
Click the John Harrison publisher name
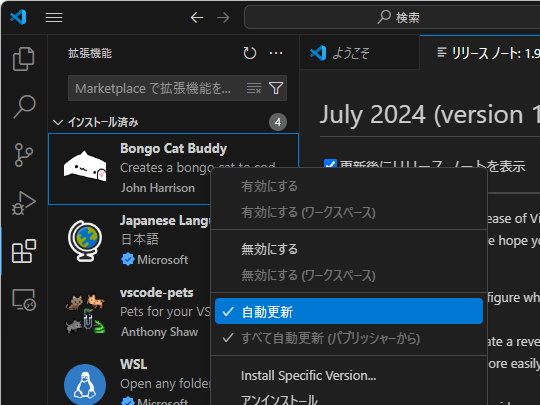(158, 188)
